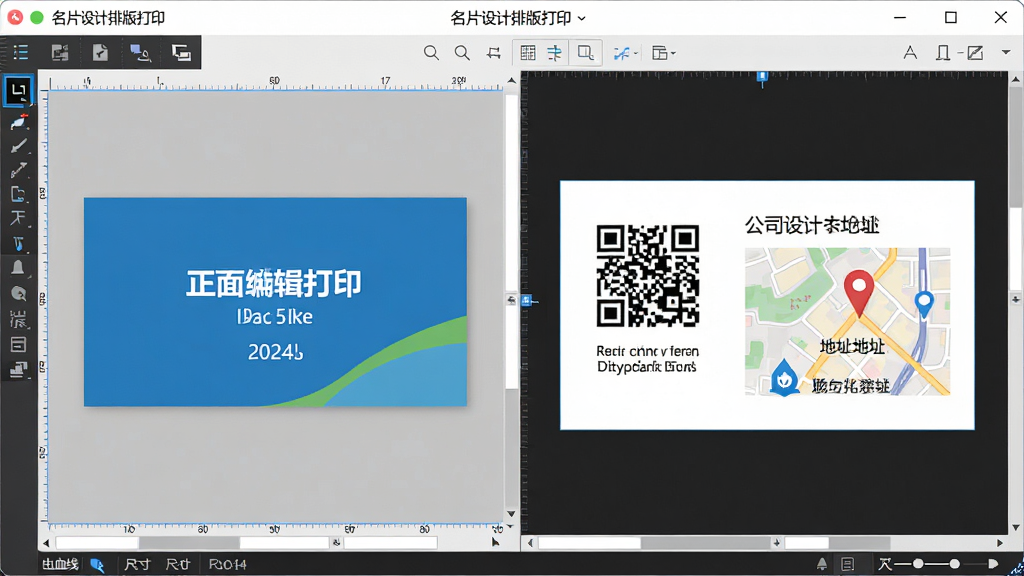1024x576 pixels.
Task: Click the 2024 text on the blue card
Action: pos(275,352)
